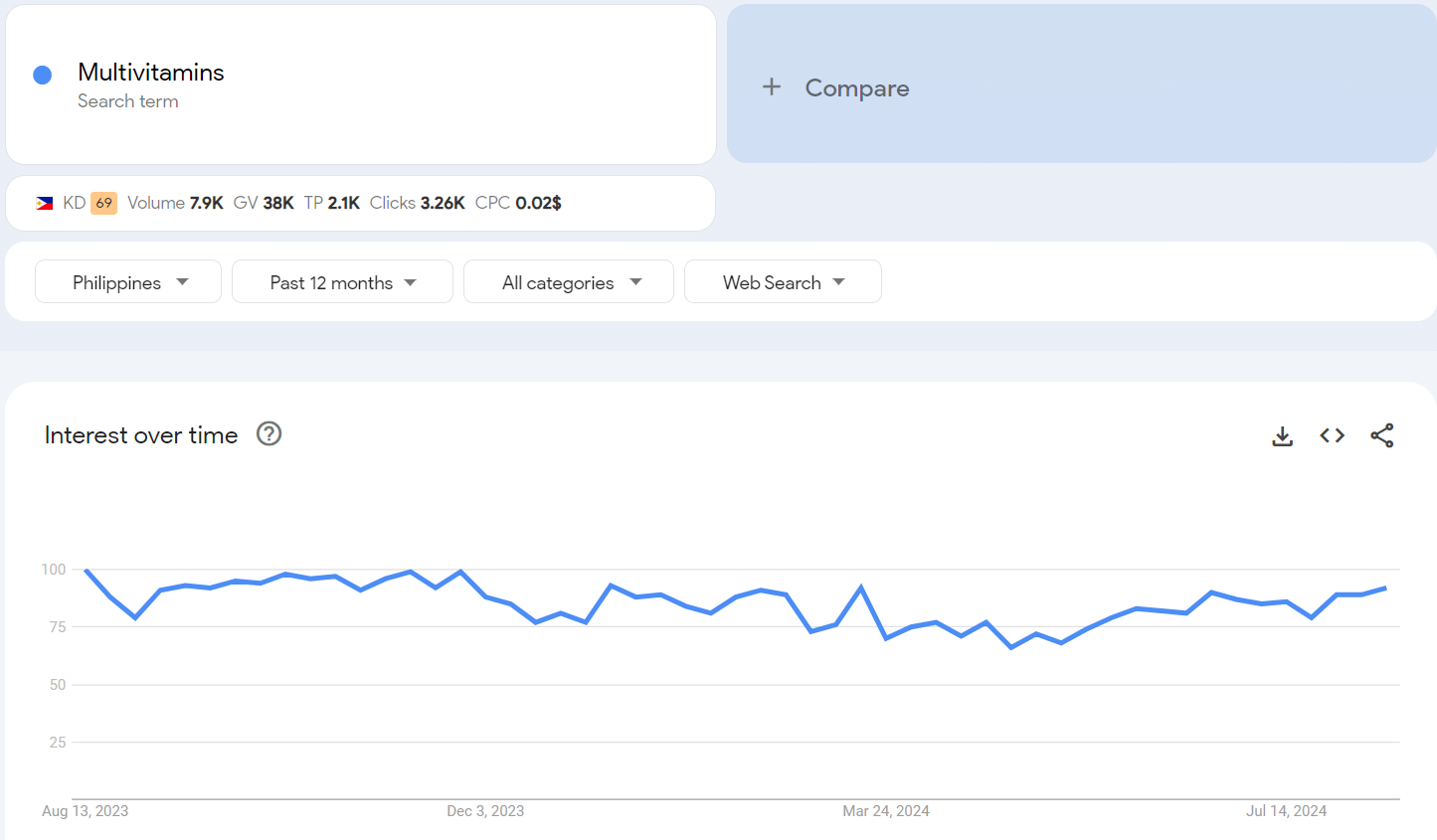The height and width of the screenshot is (840, 1437).
Task: Click the share icon on the chart
Action: click(1381, 435)
